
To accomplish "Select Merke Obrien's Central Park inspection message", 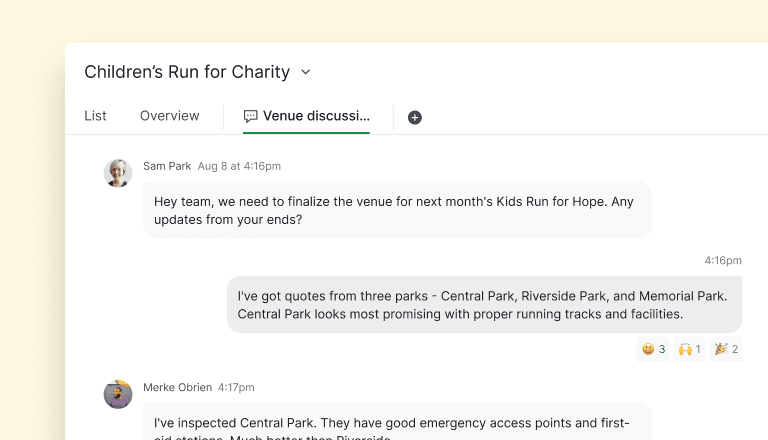I will click(397, 424).
